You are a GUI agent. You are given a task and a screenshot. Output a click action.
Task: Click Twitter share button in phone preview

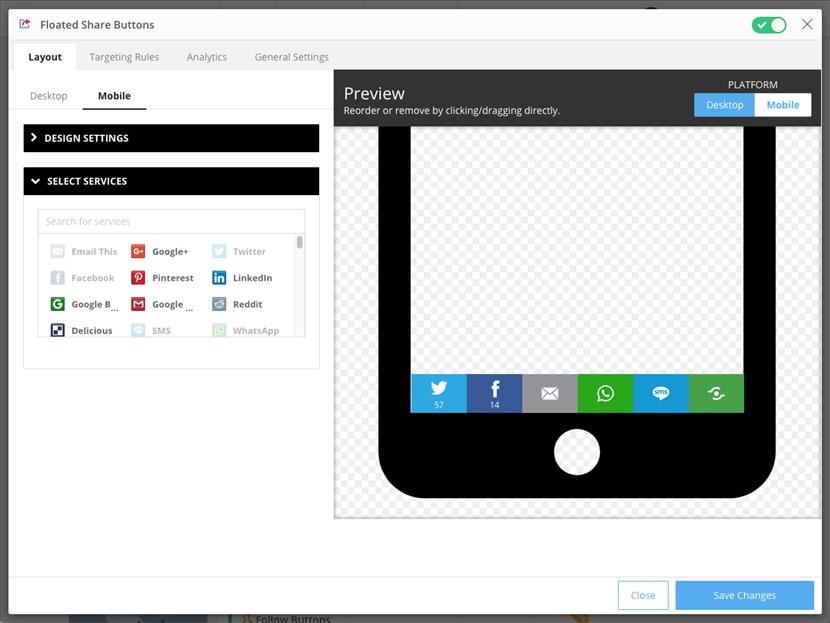(439, 393)
